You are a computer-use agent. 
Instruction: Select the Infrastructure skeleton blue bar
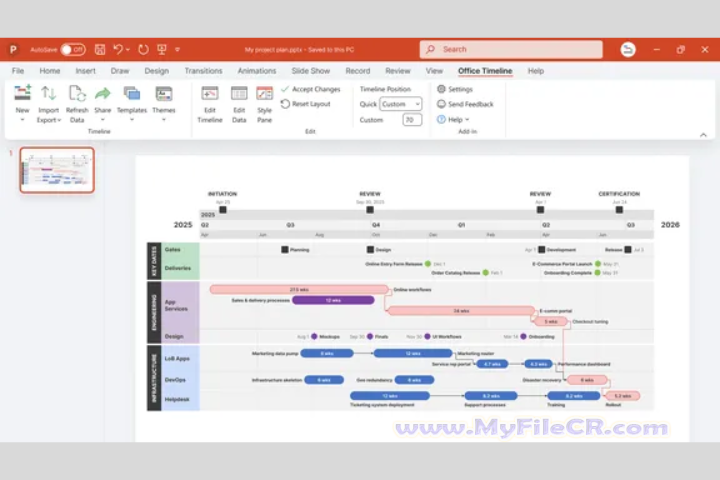pos(324,380)
